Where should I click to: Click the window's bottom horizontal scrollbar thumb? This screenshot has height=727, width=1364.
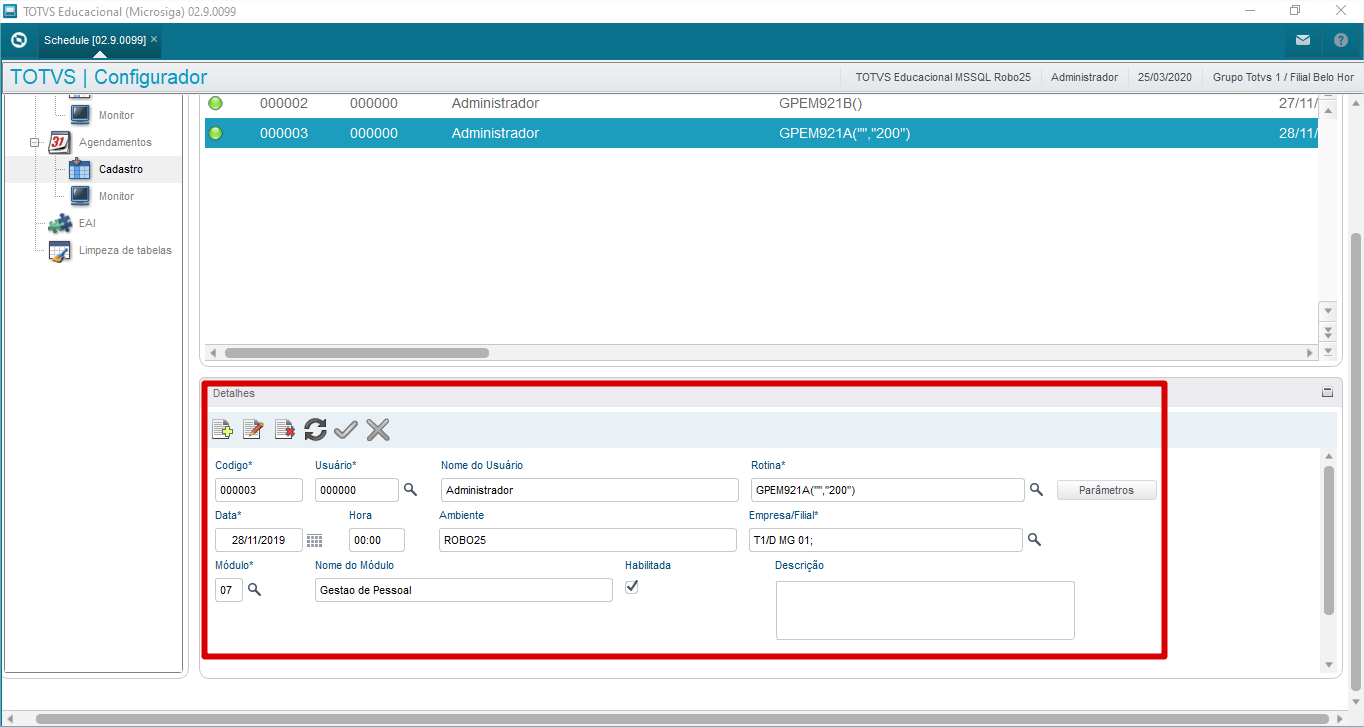tap(683, 718)
